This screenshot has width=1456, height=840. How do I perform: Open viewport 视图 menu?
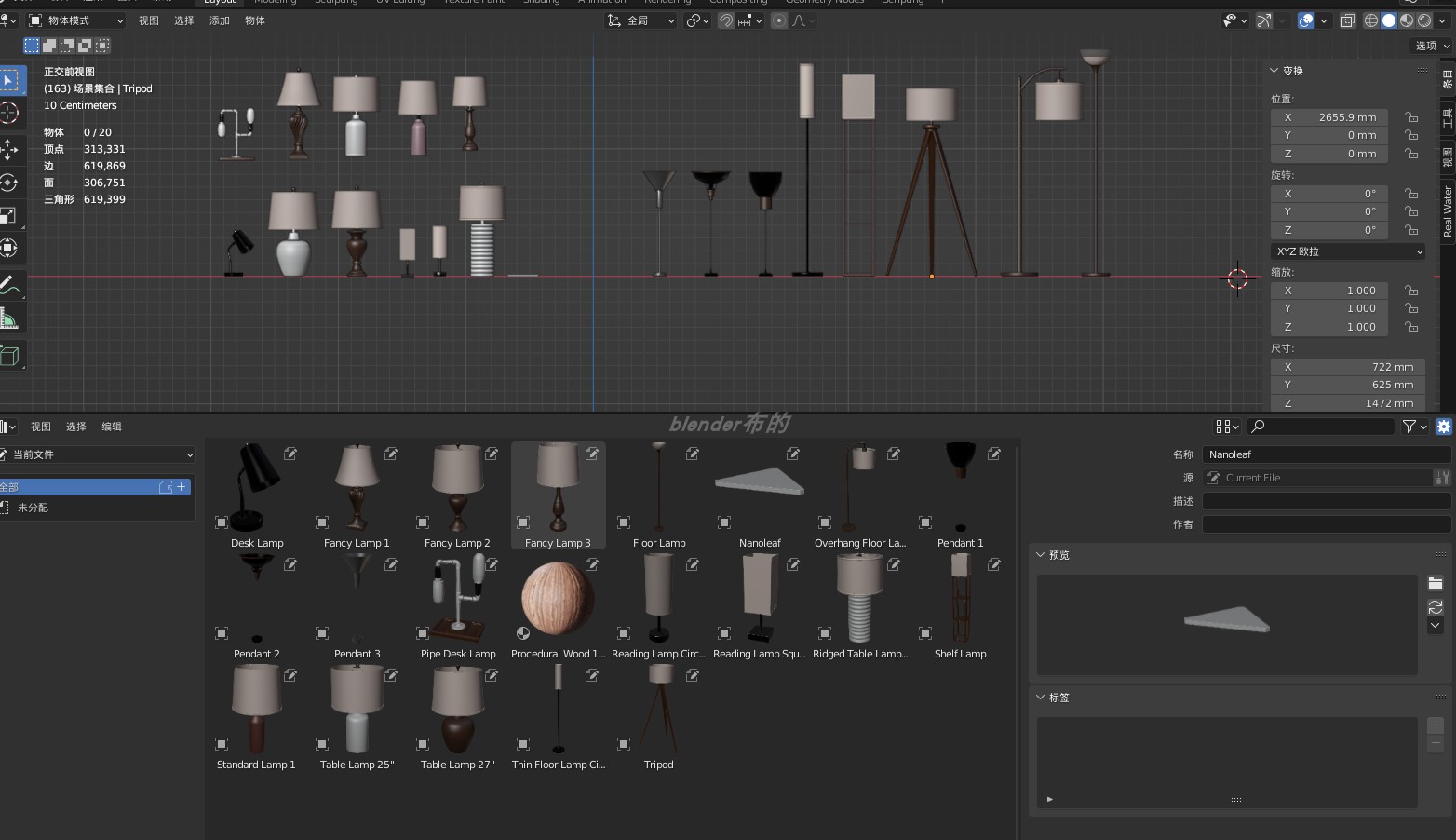click(x=149, y=20)
